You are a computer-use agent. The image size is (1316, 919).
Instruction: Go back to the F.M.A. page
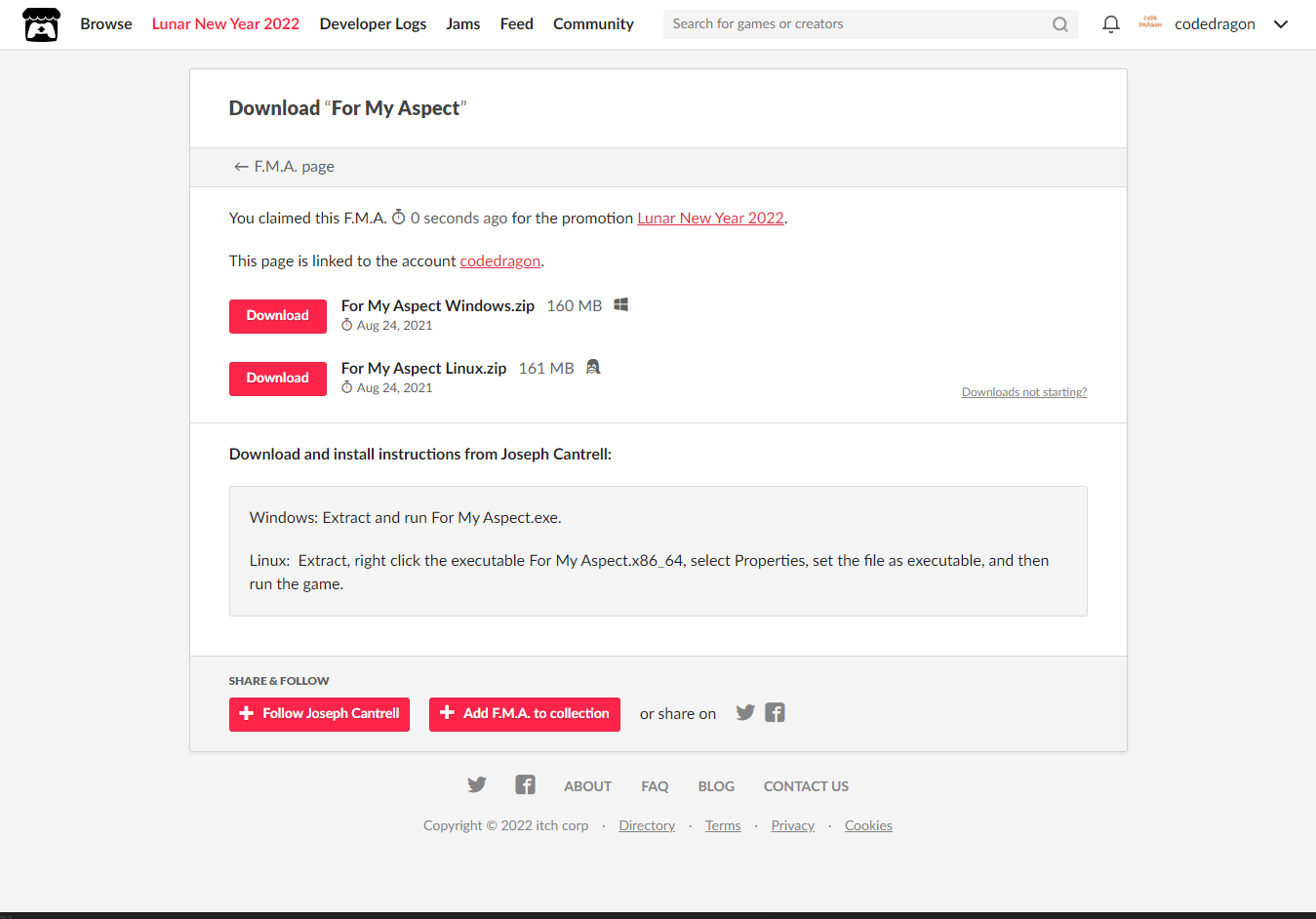click(x=284, y=167)
